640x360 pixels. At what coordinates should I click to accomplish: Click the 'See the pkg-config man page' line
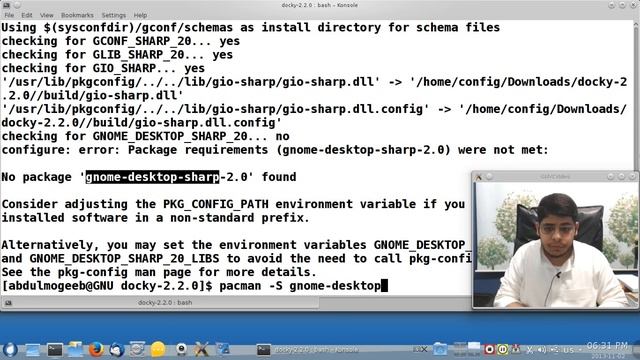159,272
